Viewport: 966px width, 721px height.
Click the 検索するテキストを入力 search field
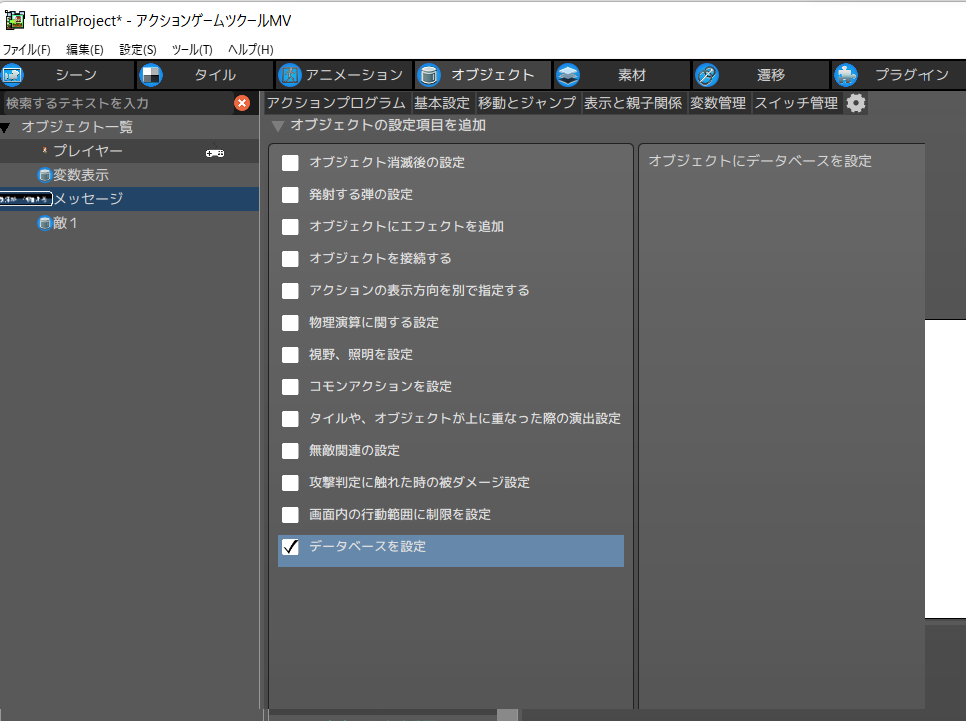coord(118,103)
